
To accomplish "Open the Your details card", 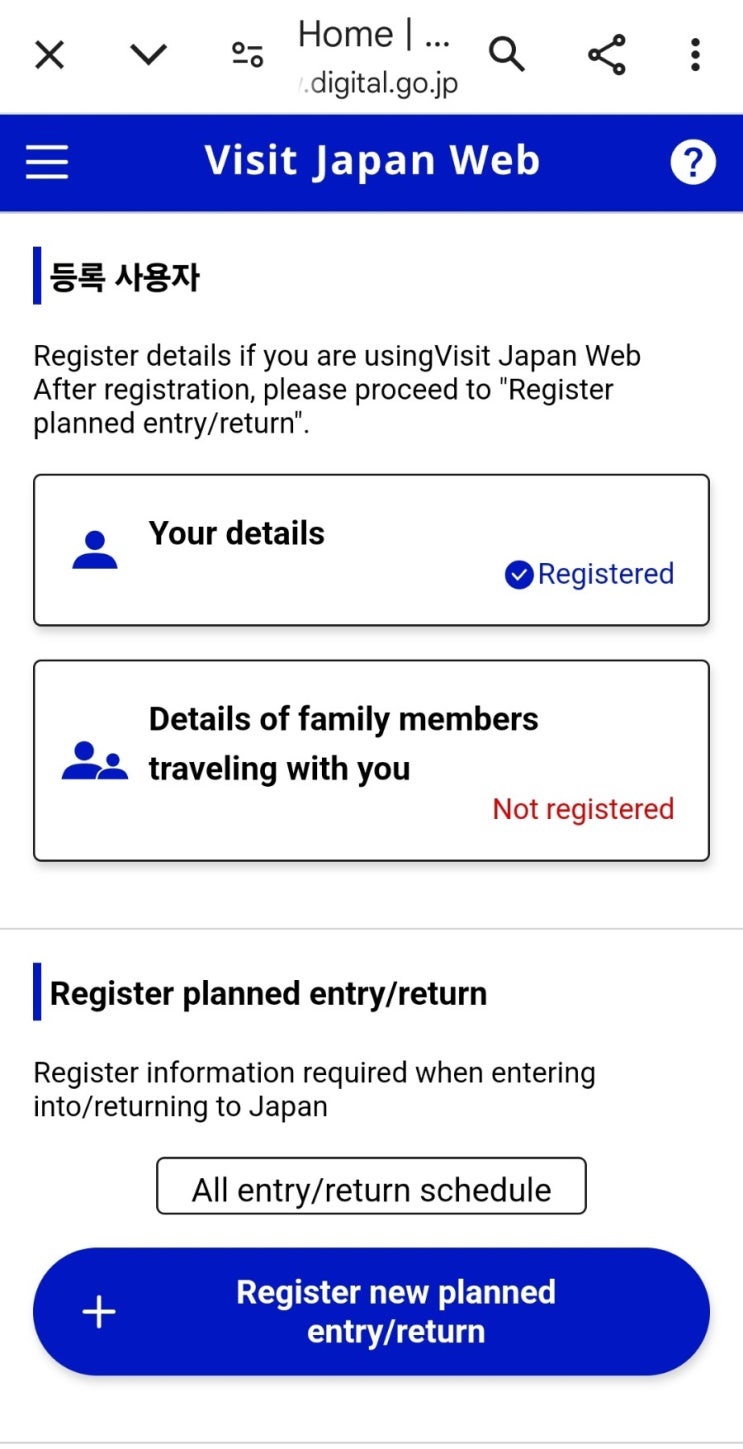I will pos(371,550).
